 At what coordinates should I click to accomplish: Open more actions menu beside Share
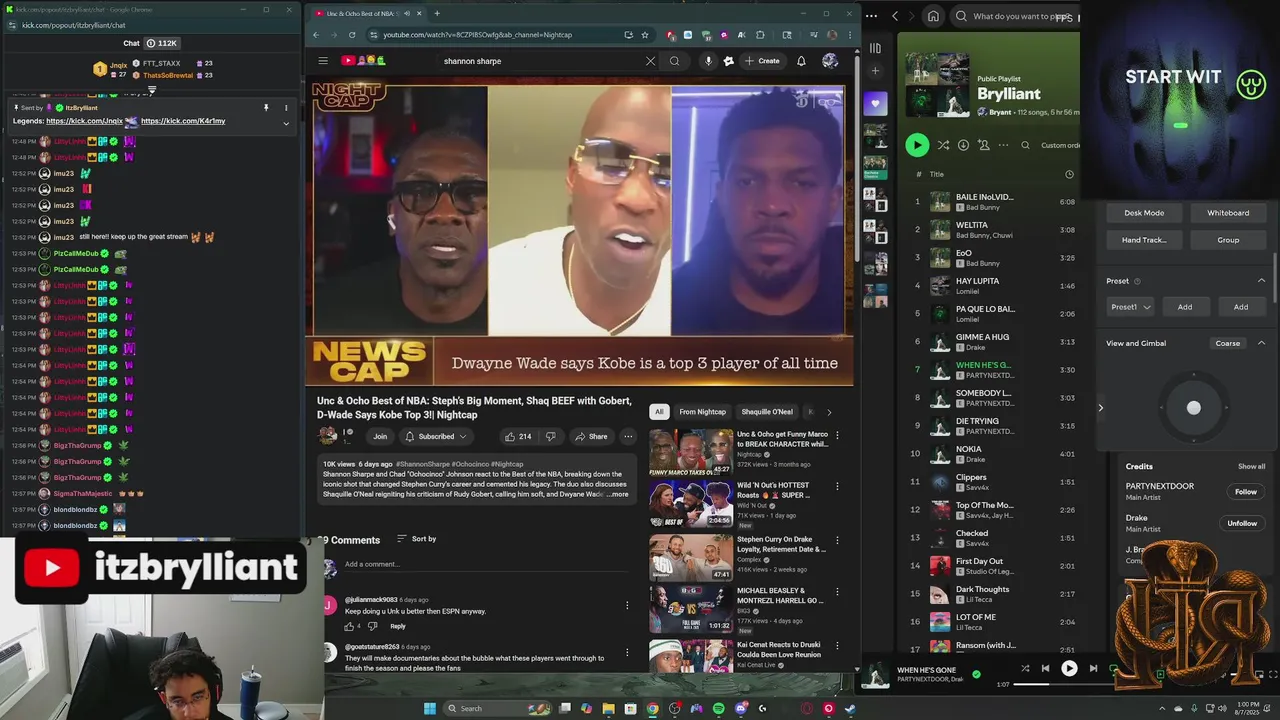[x=628, y=437]
